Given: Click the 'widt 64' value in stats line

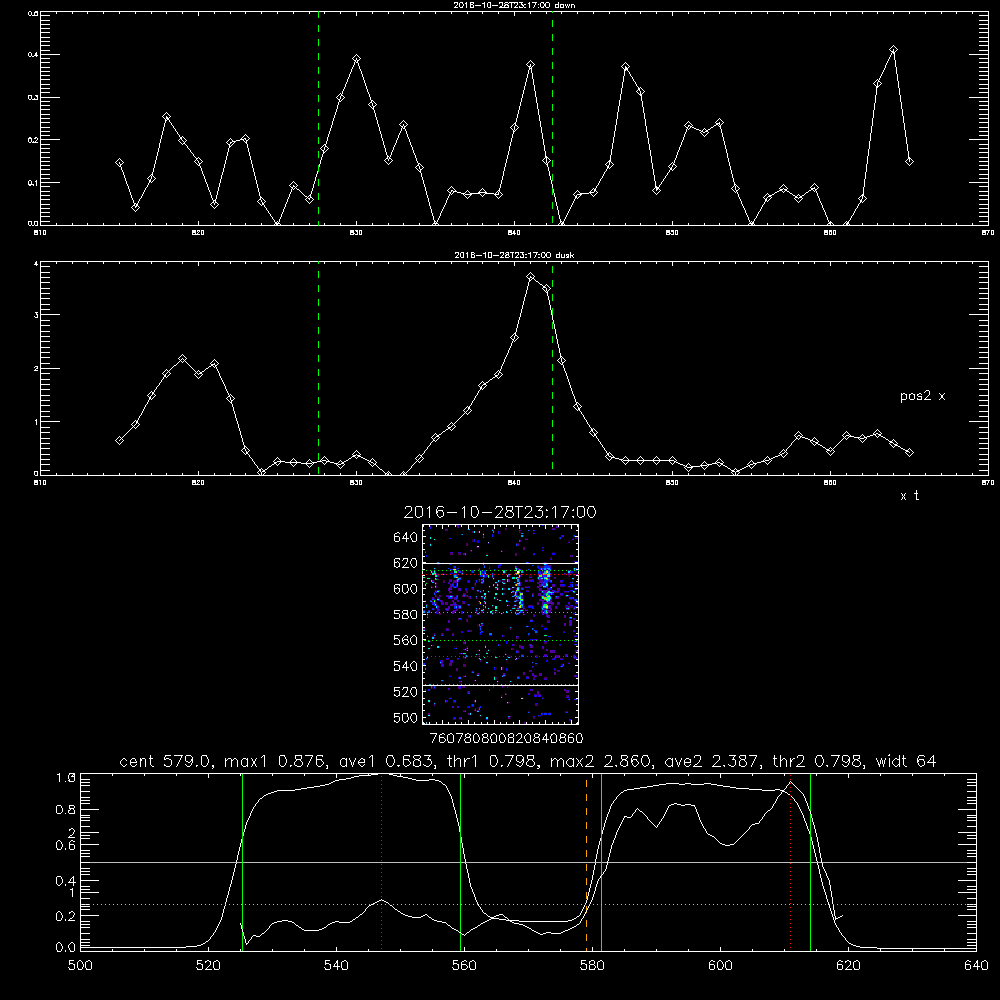Looking at the screenshot, I should tap(906, 761).
